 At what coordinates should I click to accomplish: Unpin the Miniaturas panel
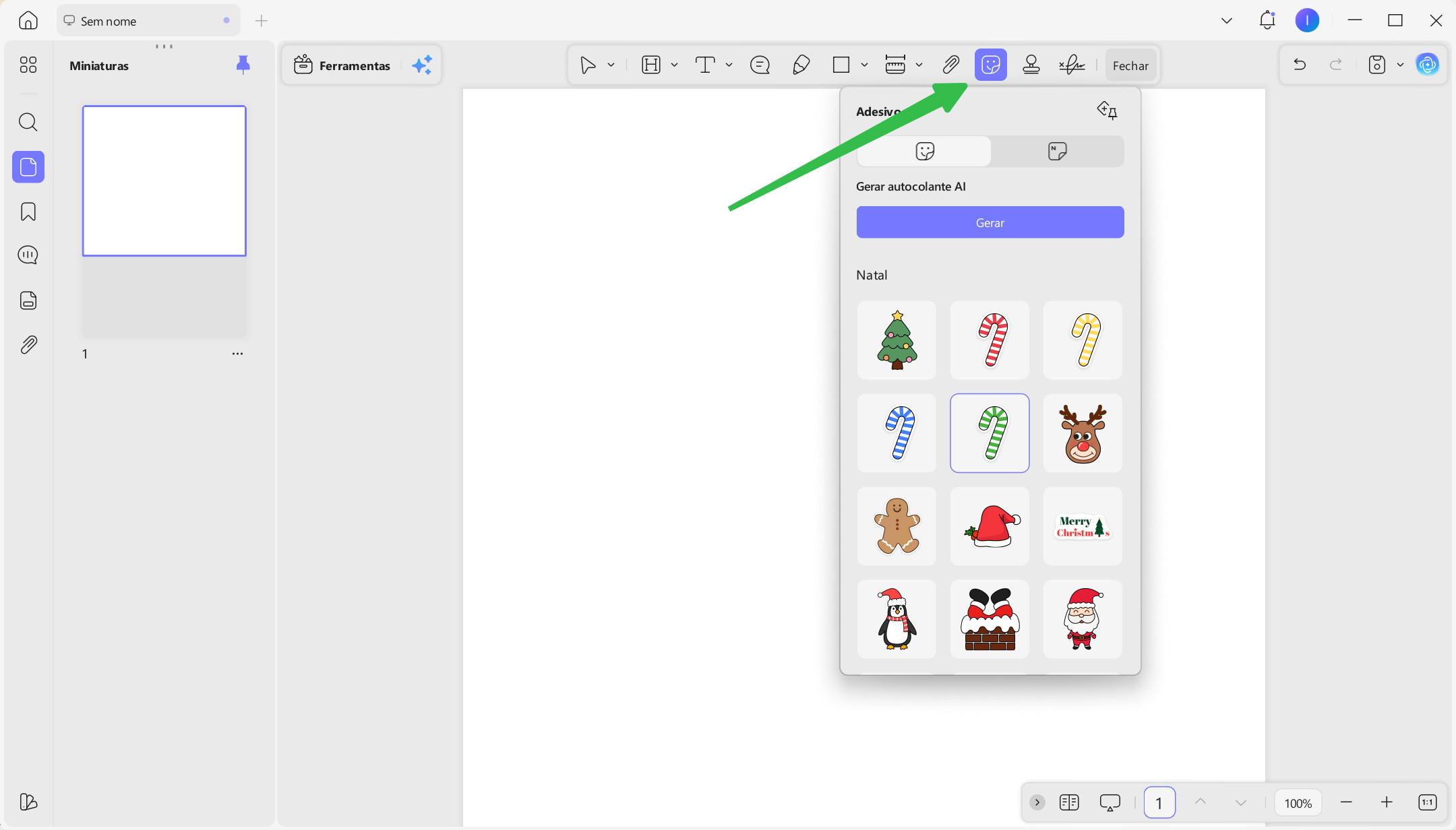tap(243, 65)
